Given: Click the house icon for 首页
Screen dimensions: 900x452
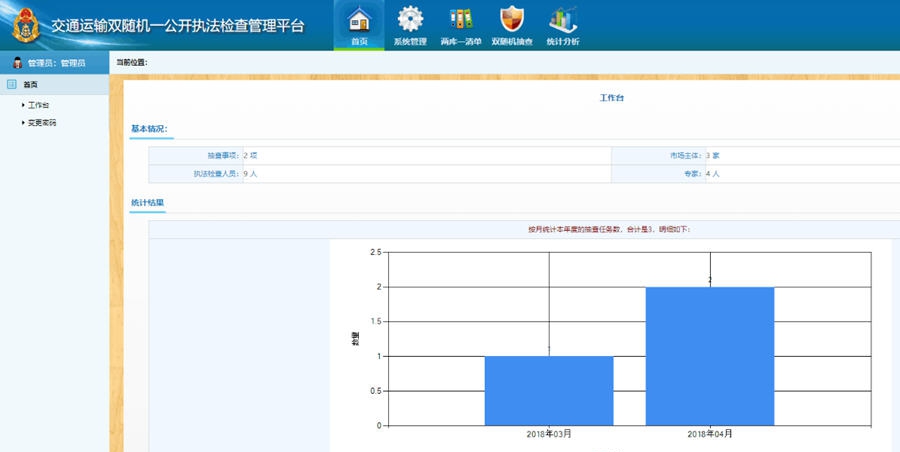Looking at the screenshot, I should tap(359, 19).
